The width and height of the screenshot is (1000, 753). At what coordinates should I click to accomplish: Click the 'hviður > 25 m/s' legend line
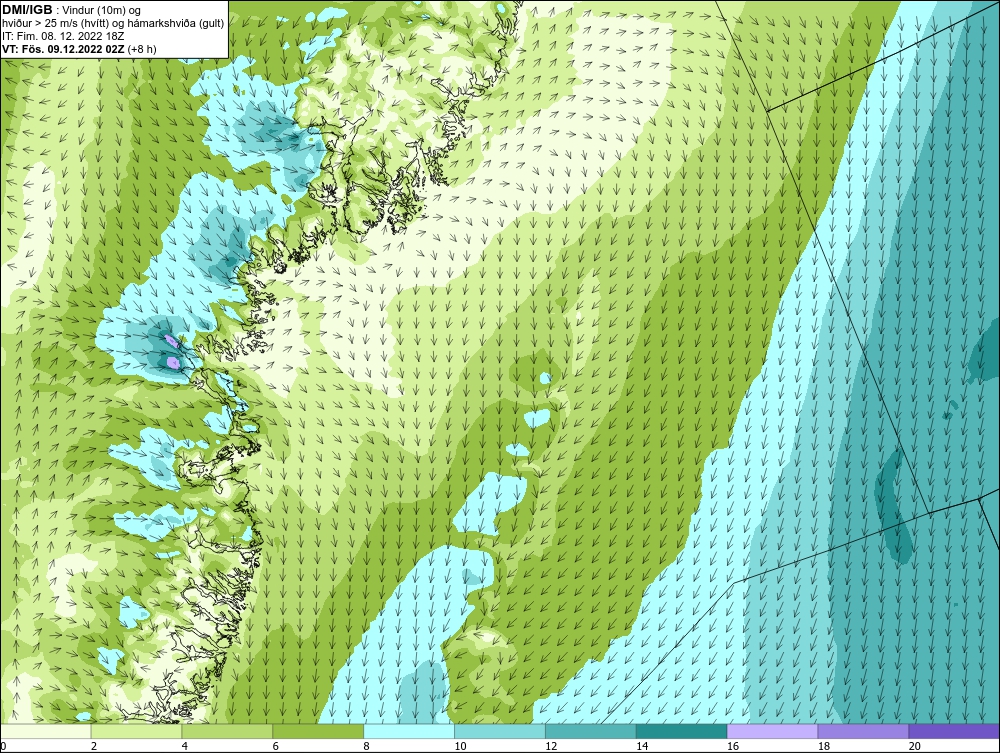(112, 23)
